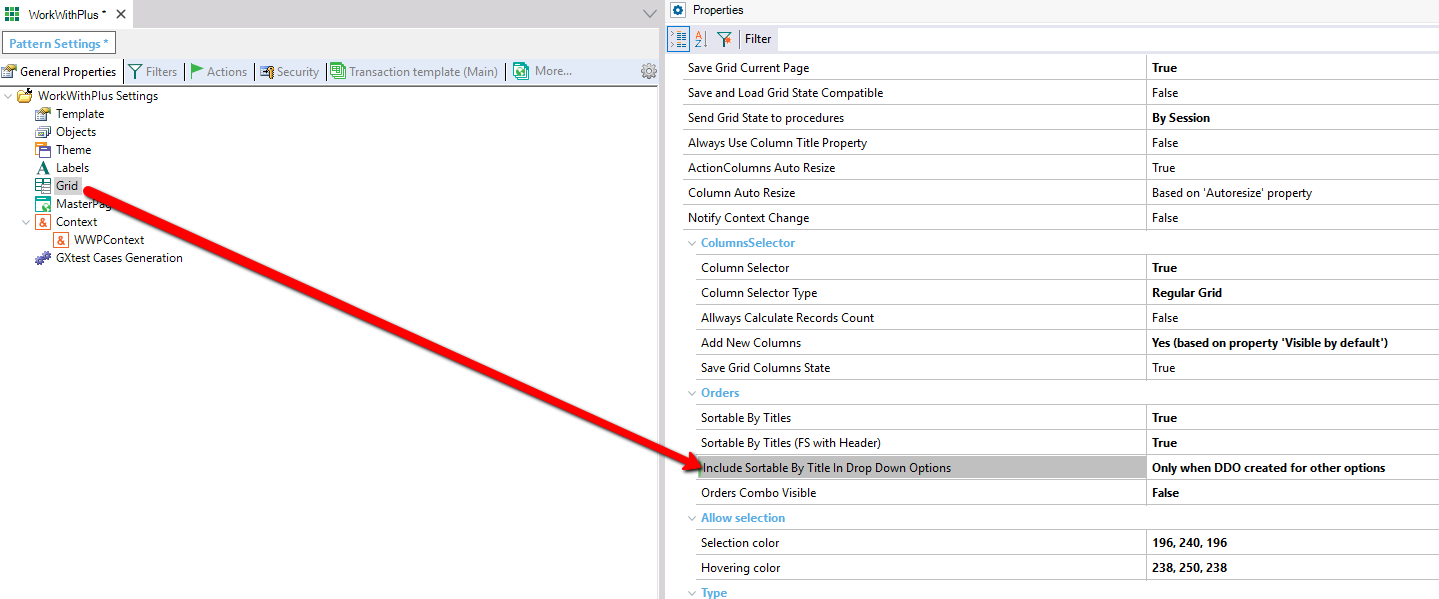Toggle Save Grid Columns State value
This screenshot has width=1439, height=599.
1292,368
